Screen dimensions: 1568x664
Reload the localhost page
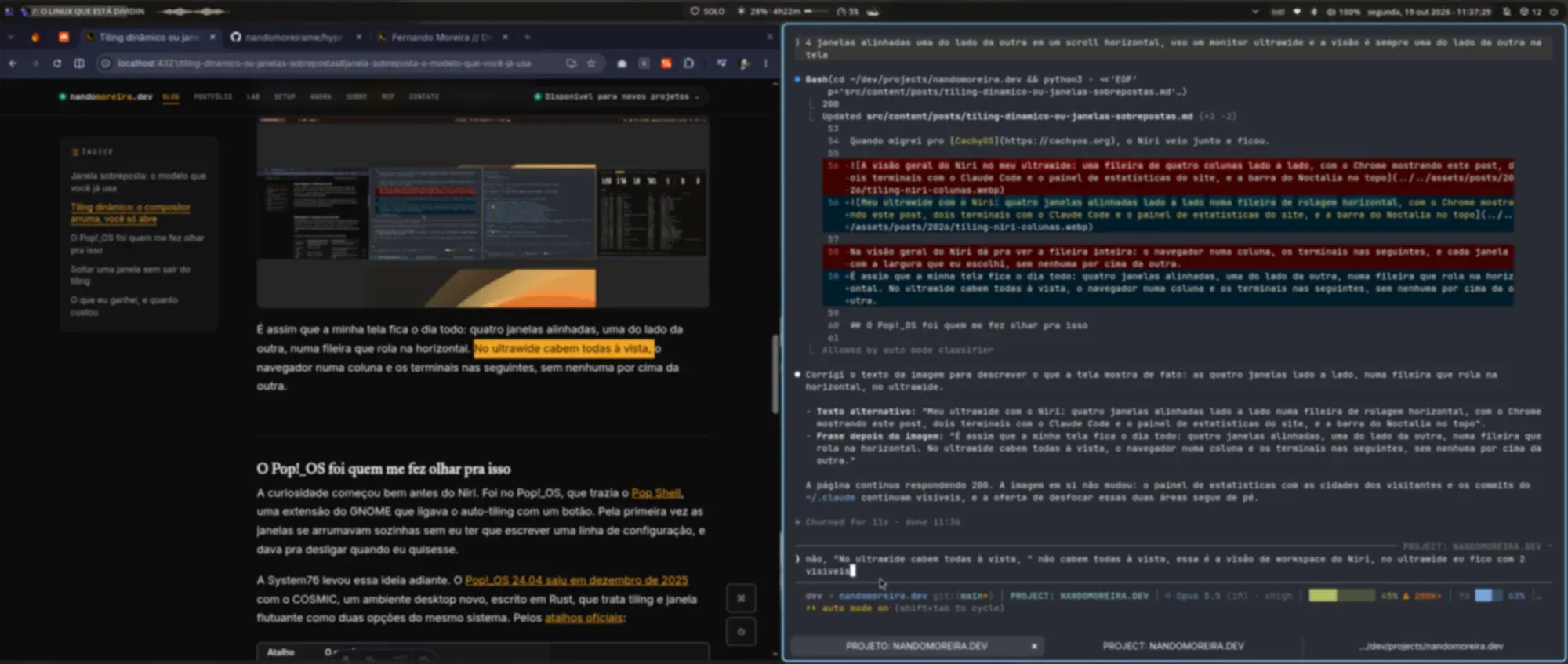(56, 63)
